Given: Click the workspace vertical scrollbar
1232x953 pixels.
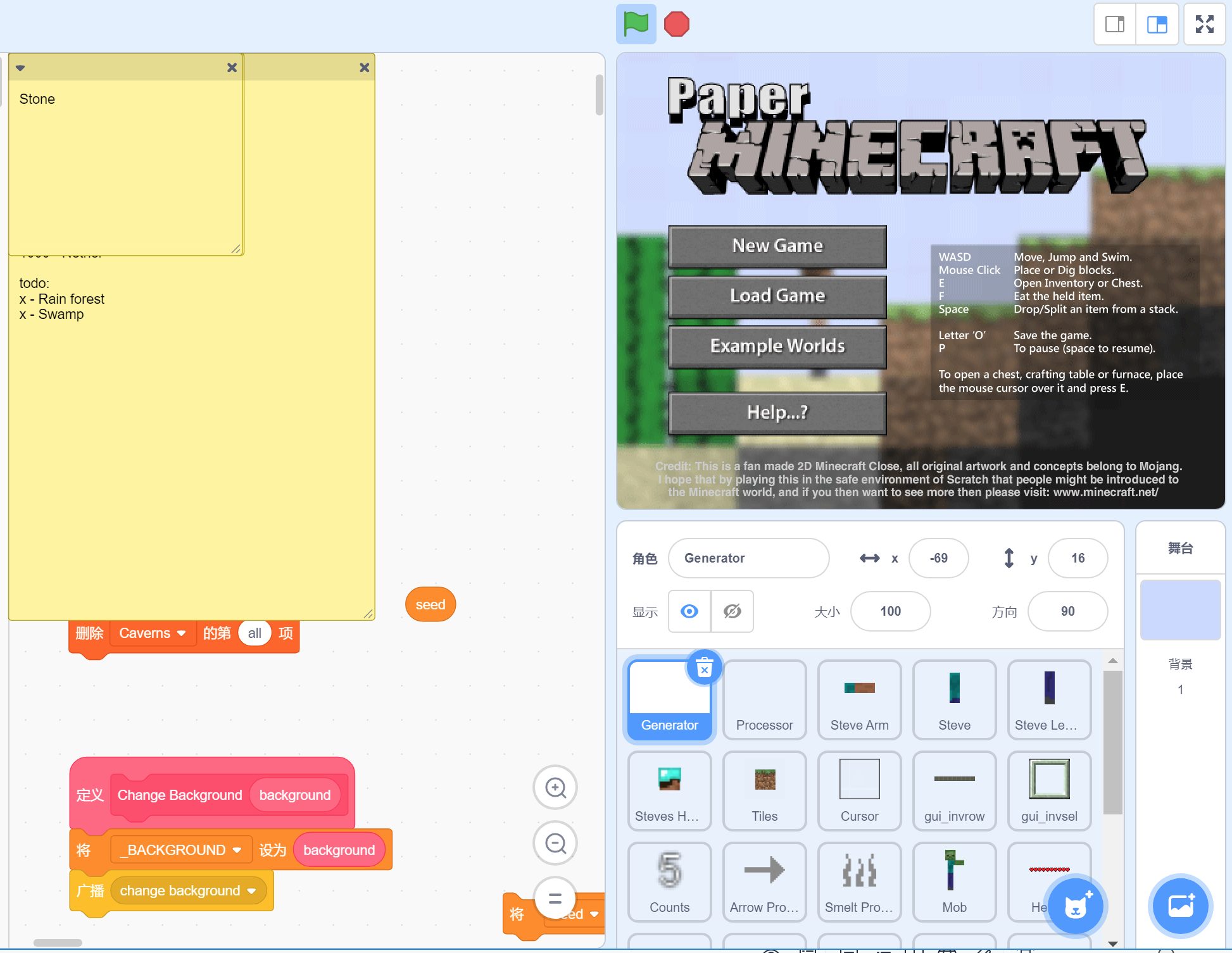Looking at the screenshot, I should (599, 95).
